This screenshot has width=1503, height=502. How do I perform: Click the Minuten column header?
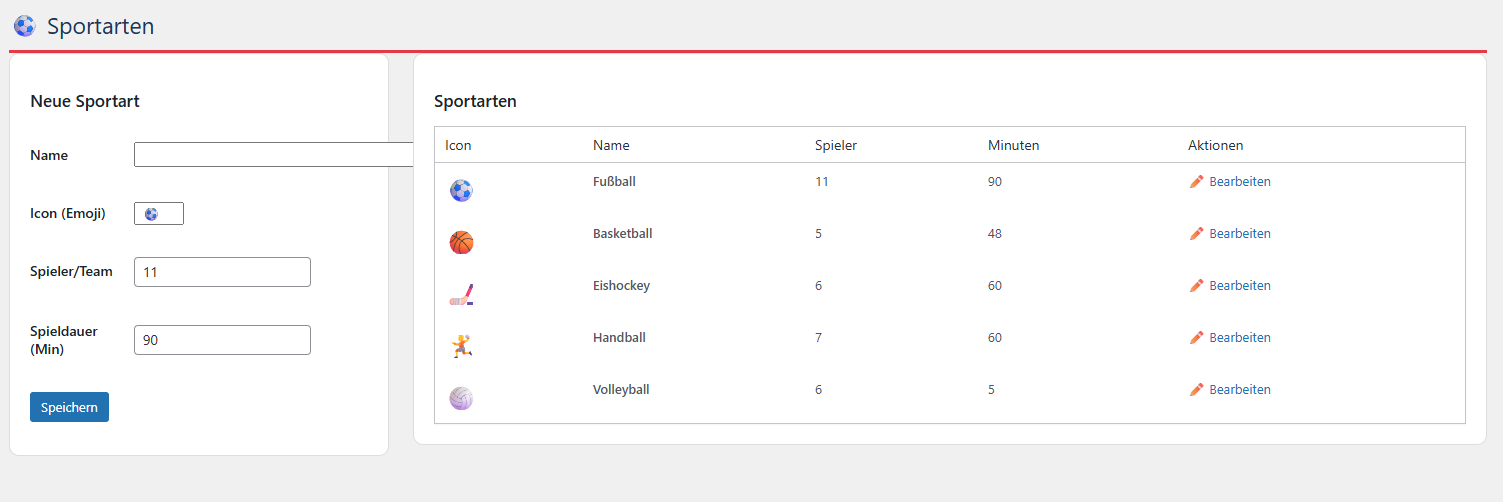click(x=1013, y=145)
